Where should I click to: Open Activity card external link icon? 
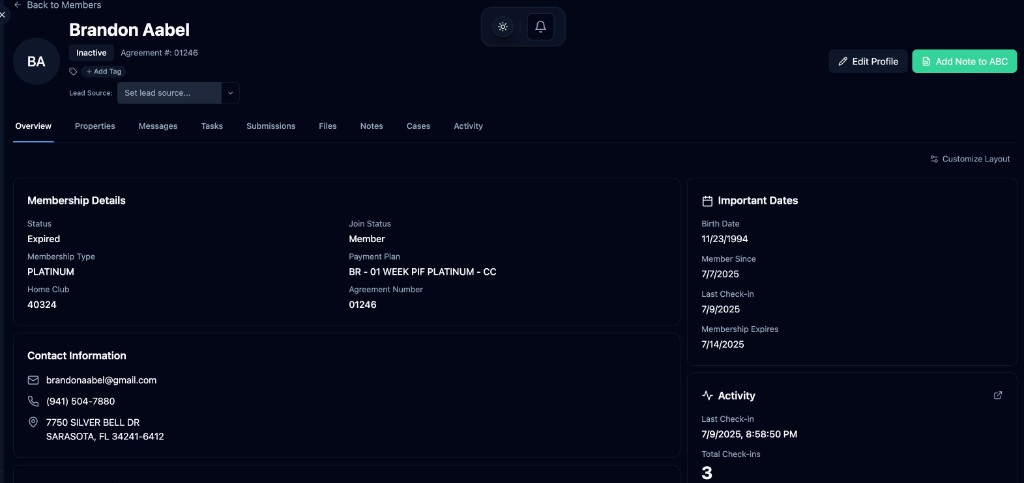[998, 395]
